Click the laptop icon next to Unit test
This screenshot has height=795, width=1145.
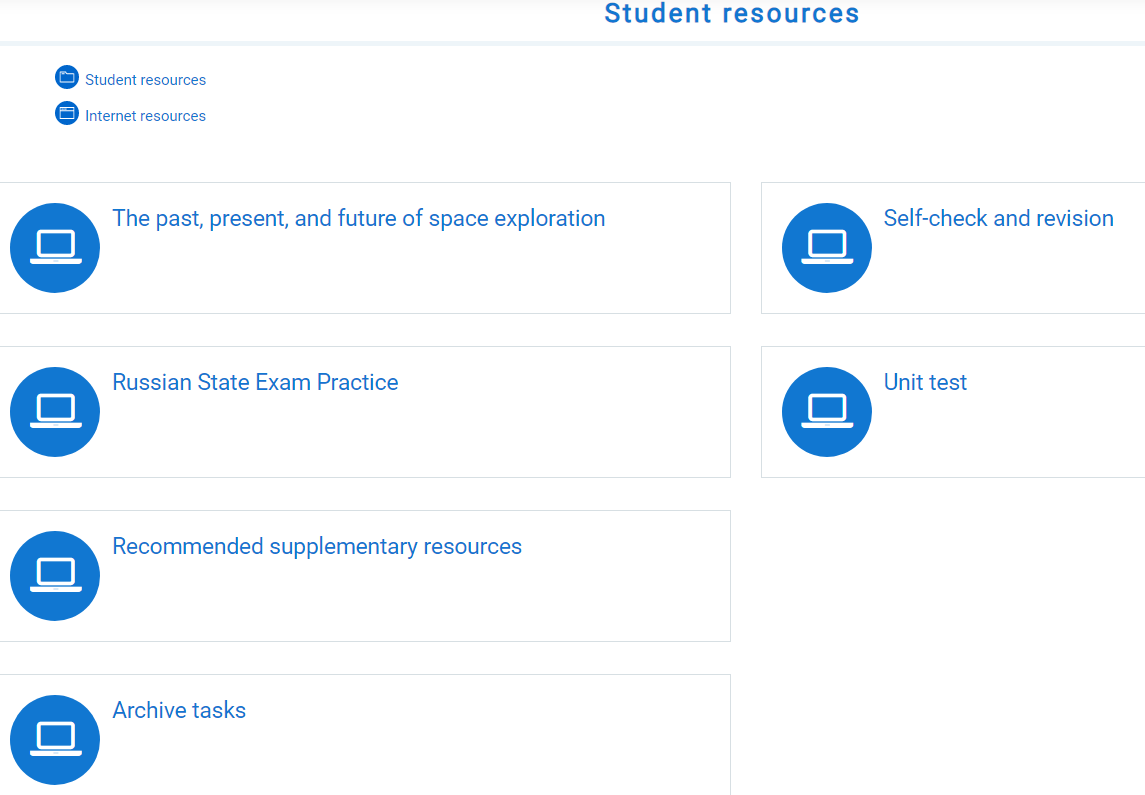click(827, 411)
